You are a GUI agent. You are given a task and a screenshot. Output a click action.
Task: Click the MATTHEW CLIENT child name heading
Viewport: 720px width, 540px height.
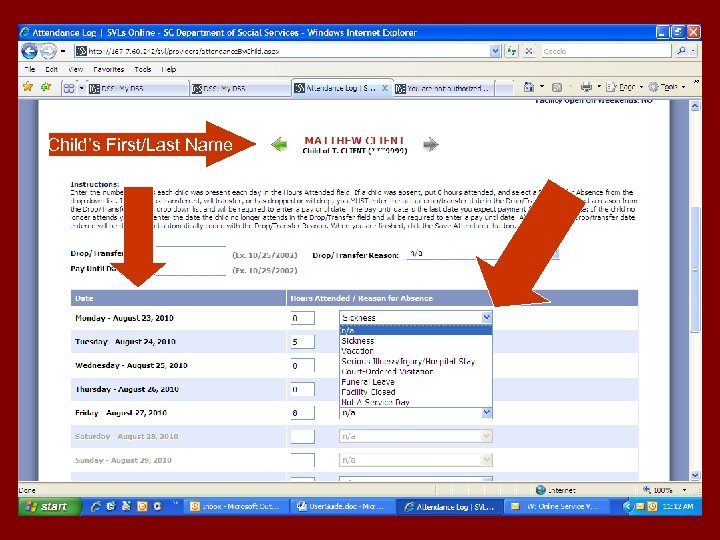354,140
